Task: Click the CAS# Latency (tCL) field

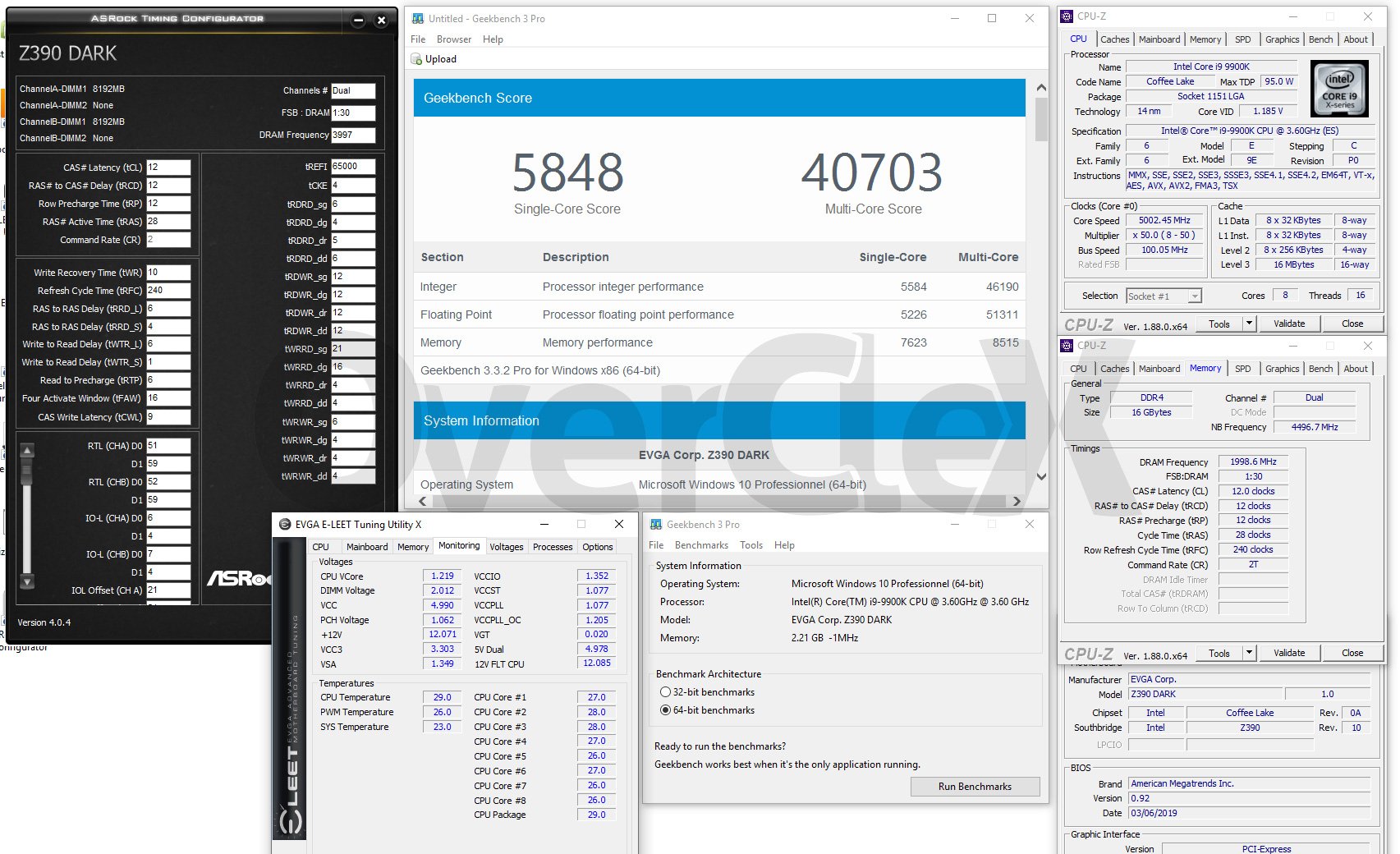Action: coord(168,168)
